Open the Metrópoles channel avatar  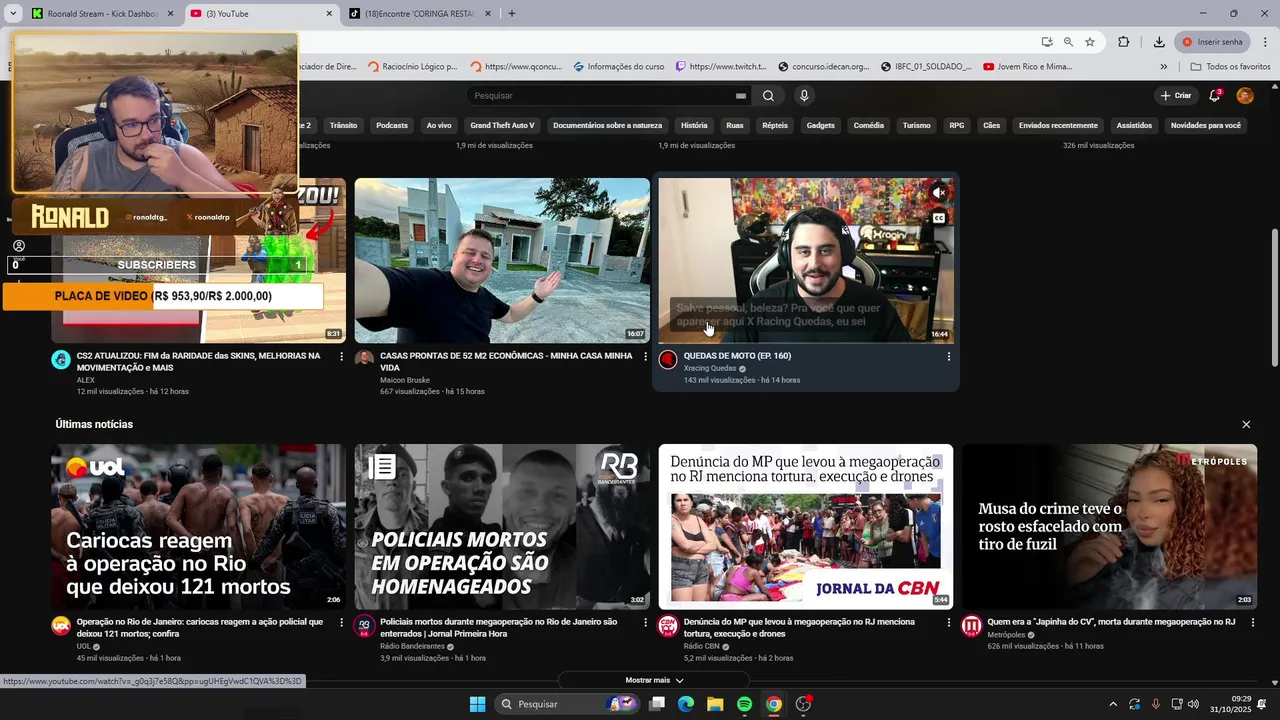pos(971,626)
